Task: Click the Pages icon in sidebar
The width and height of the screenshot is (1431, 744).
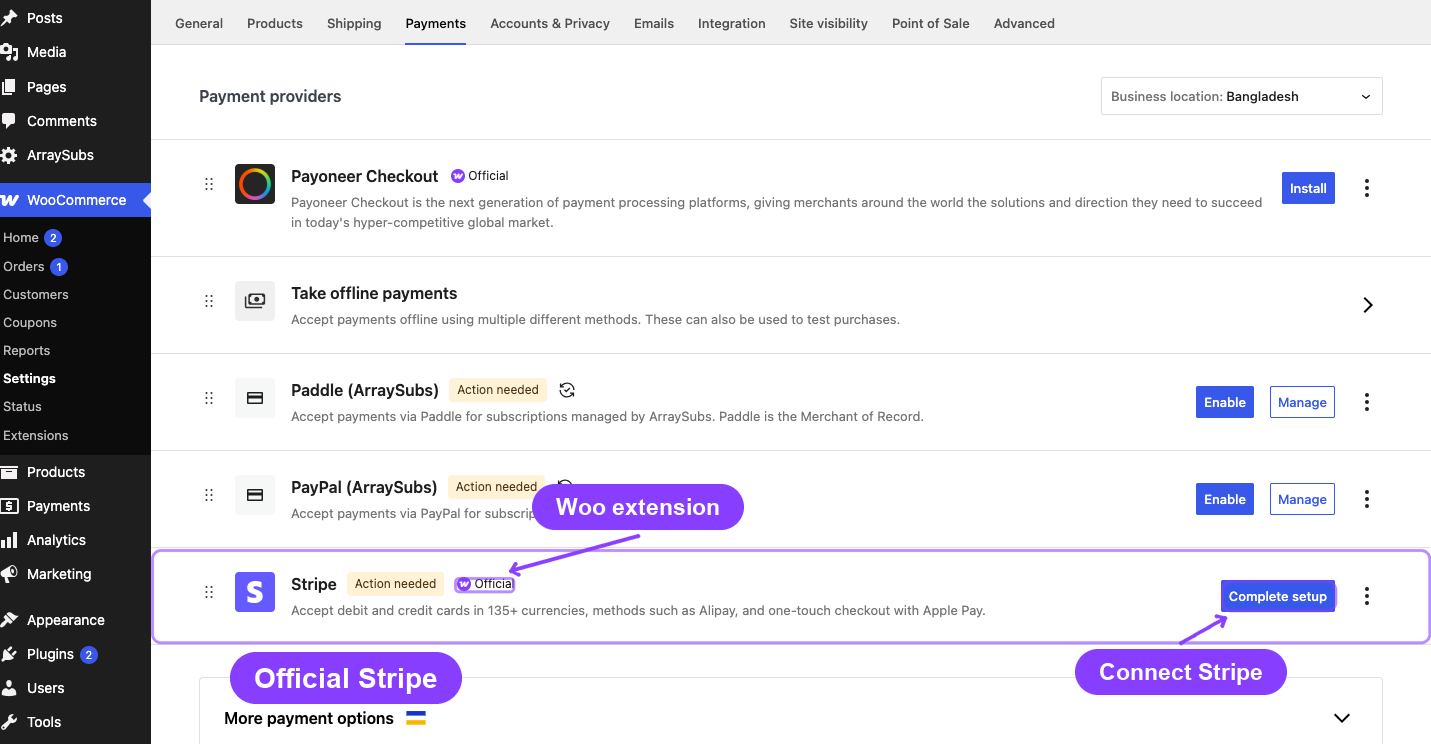Action: (x=9, y=87)
